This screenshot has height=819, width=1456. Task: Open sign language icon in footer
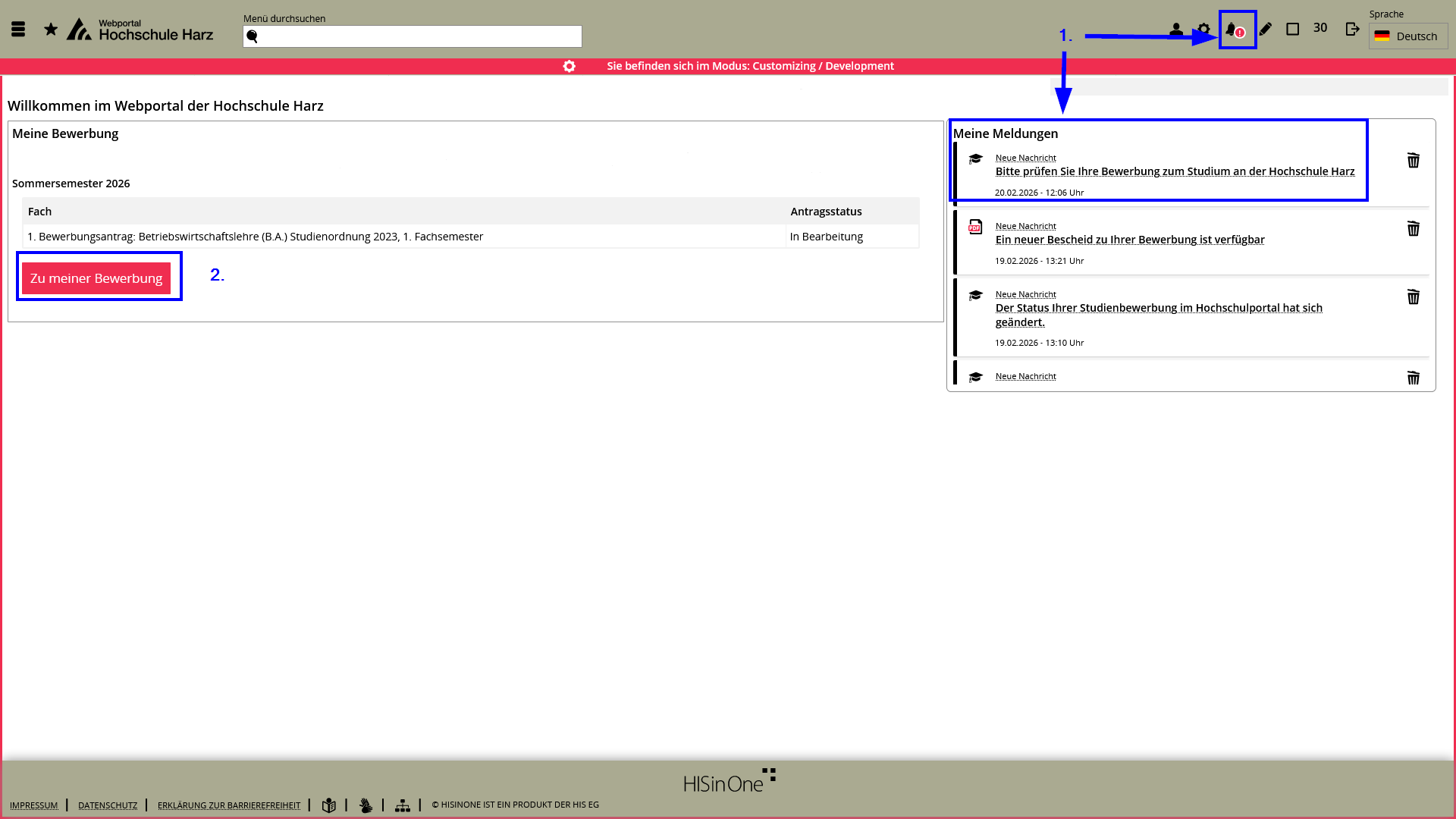click(x=366, y=805)
